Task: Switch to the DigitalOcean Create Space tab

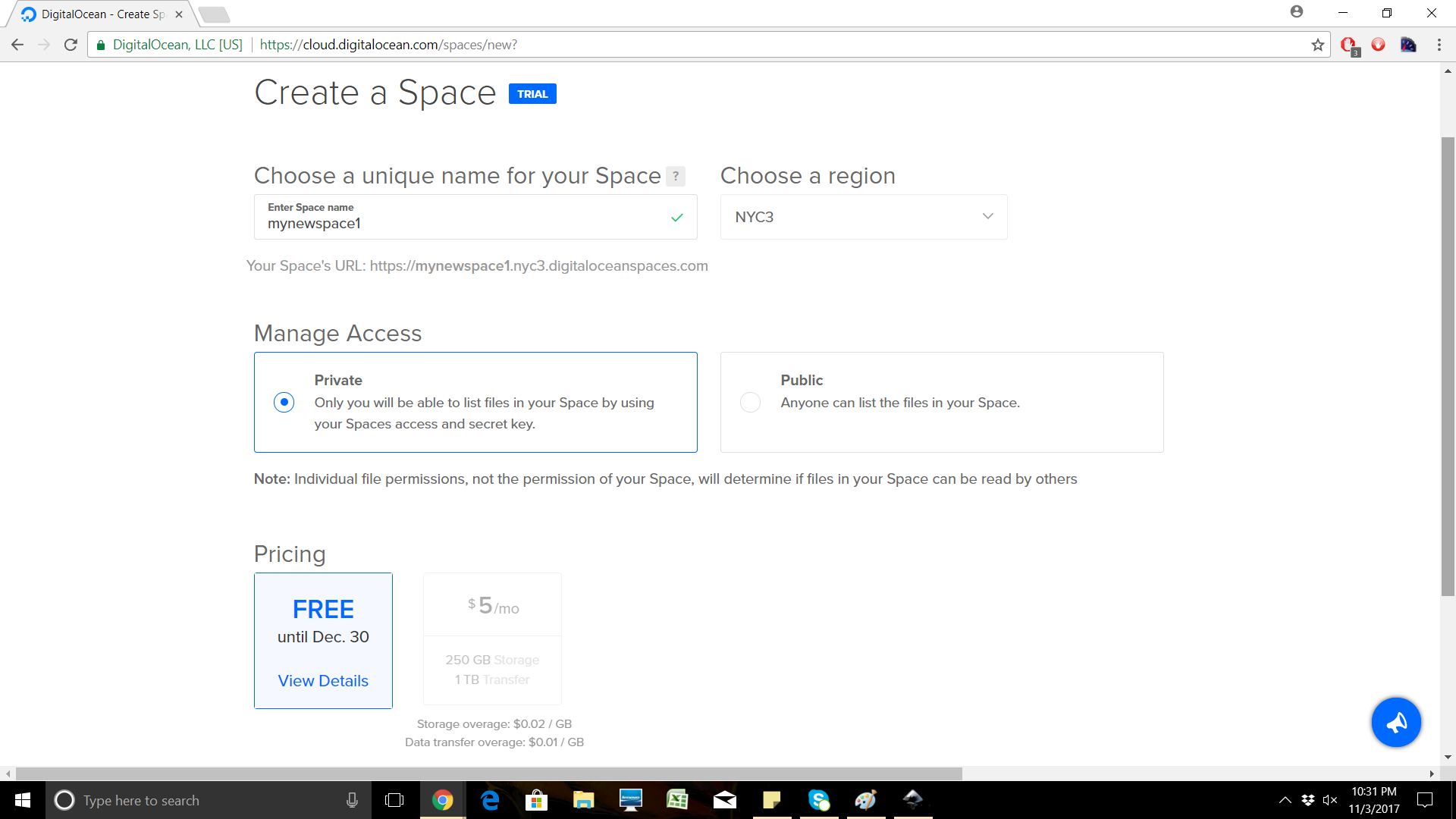Action: (x=102, y=14)
